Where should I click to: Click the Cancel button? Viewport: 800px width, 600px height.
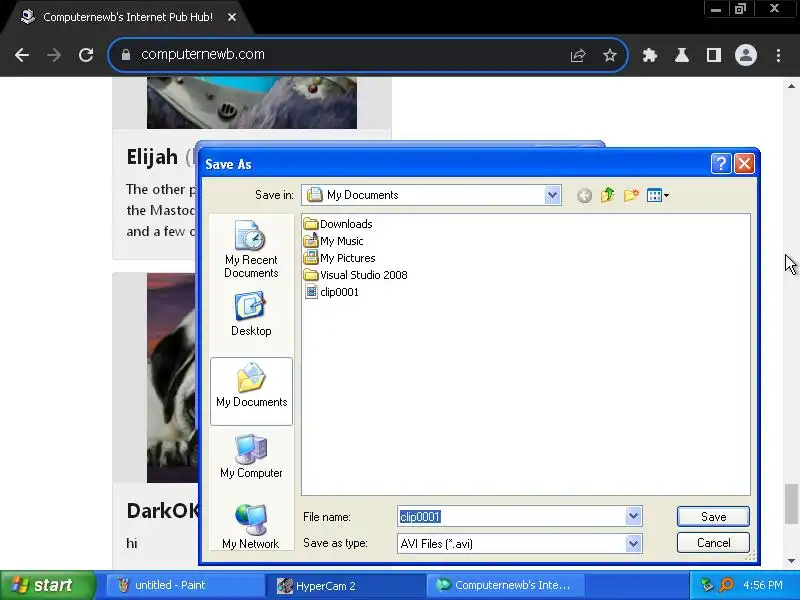(713, 543)
